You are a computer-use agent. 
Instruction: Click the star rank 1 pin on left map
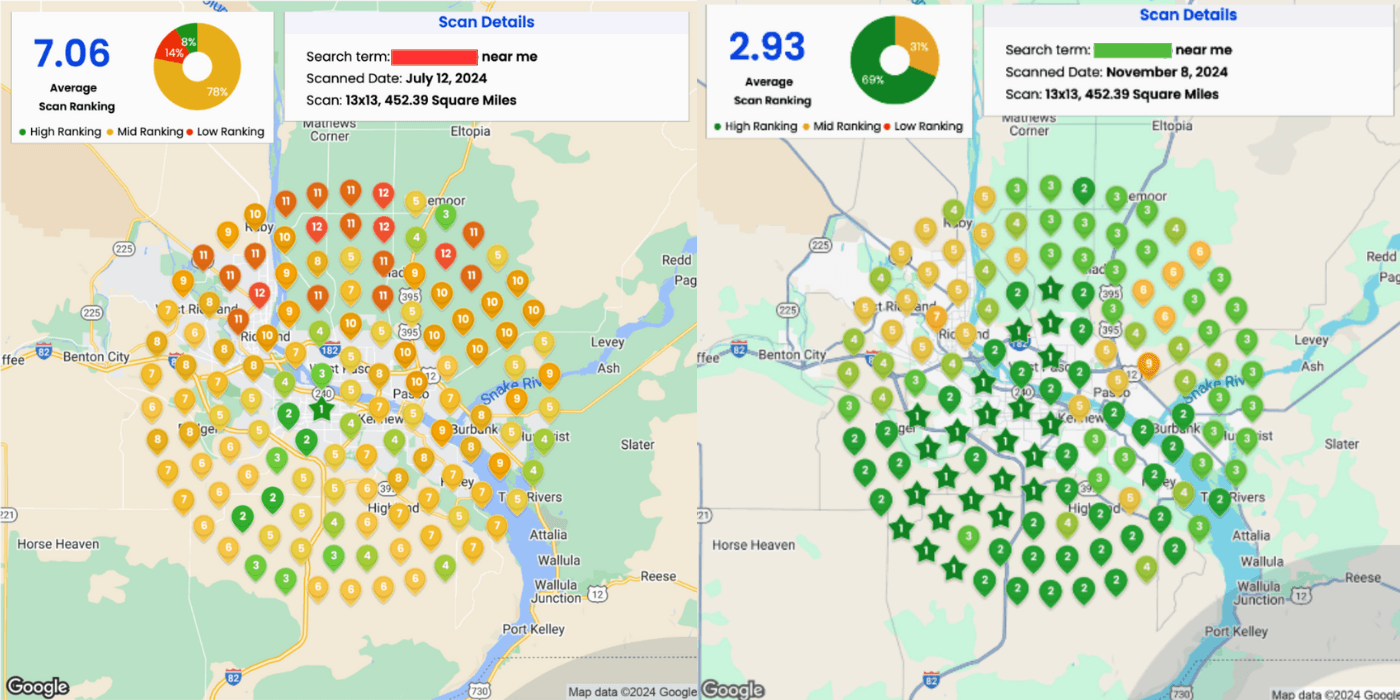tap(321, 408)
